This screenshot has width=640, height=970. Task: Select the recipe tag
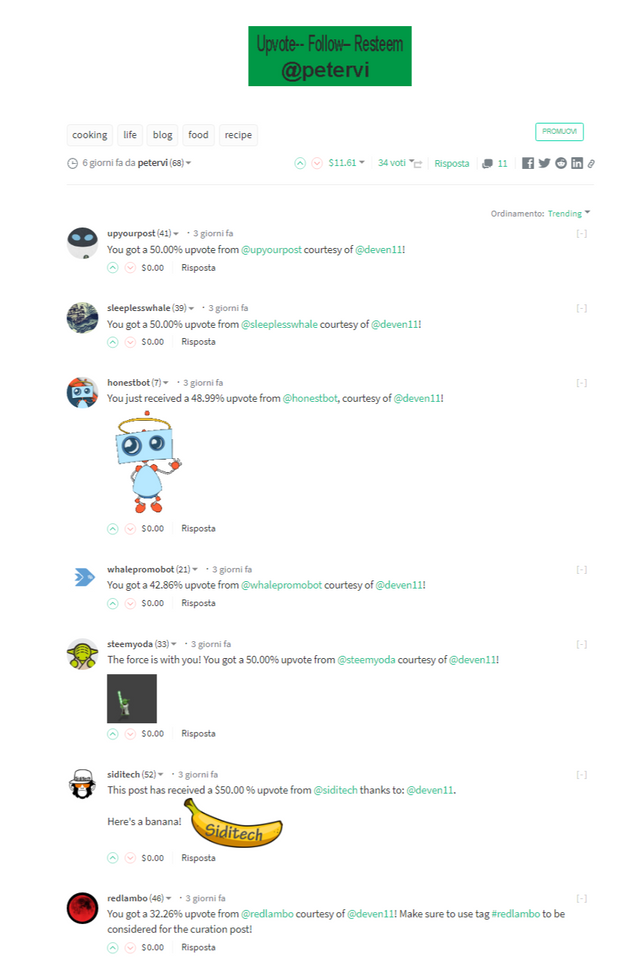click(238, 135)
